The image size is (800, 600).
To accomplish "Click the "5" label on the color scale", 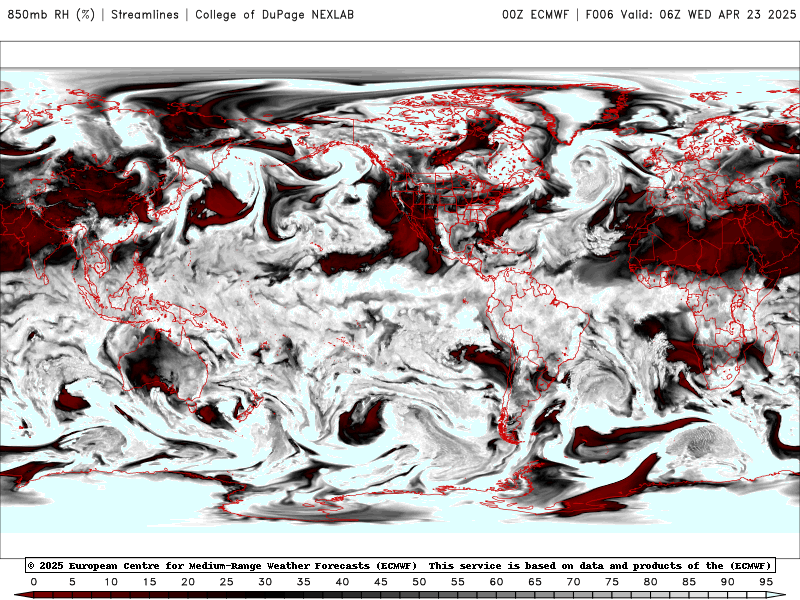I will (72, 582).
